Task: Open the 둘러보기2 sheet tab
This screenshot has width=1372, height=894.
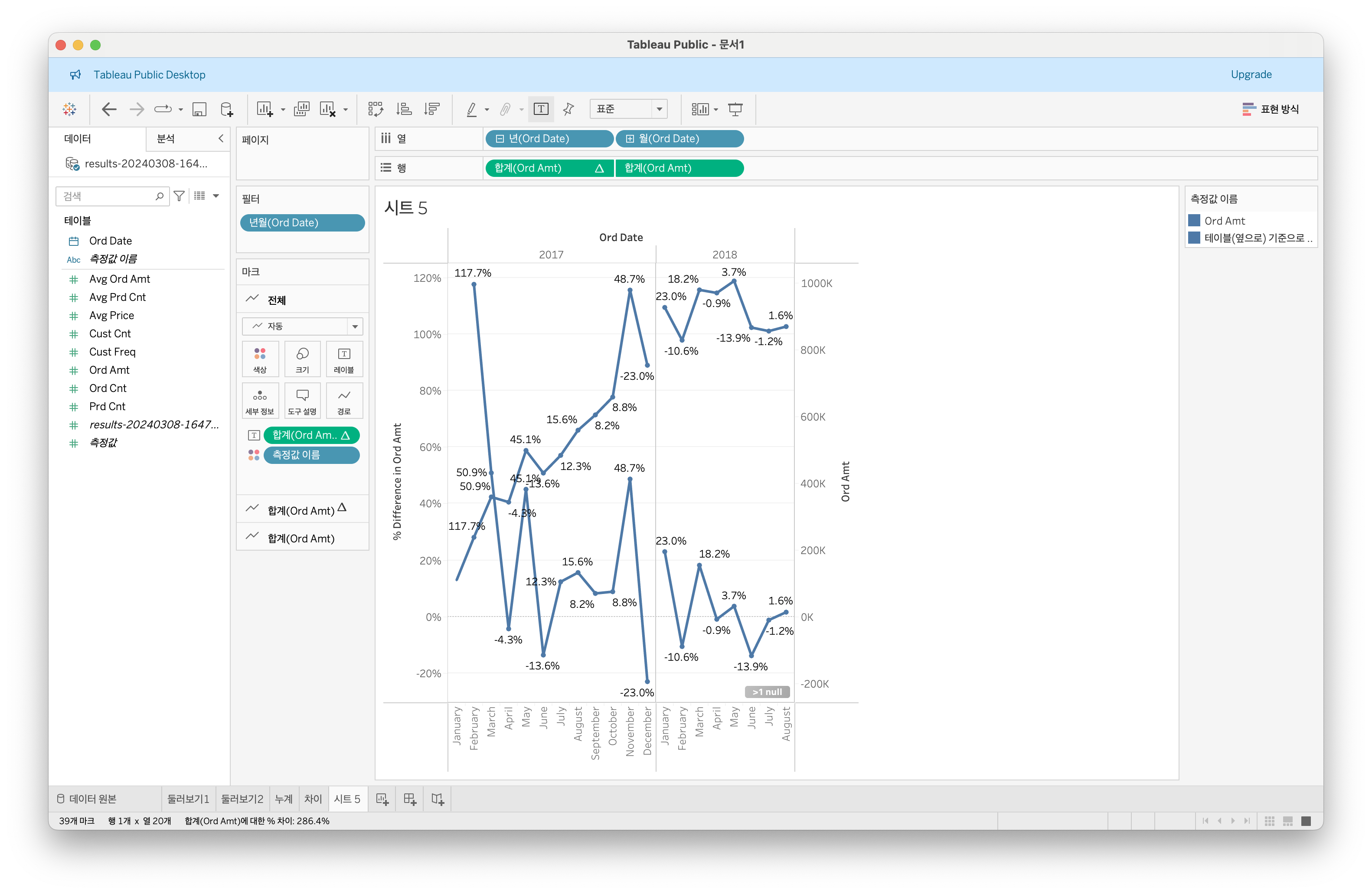Action: pyautogui.click(x=242, y=799)
